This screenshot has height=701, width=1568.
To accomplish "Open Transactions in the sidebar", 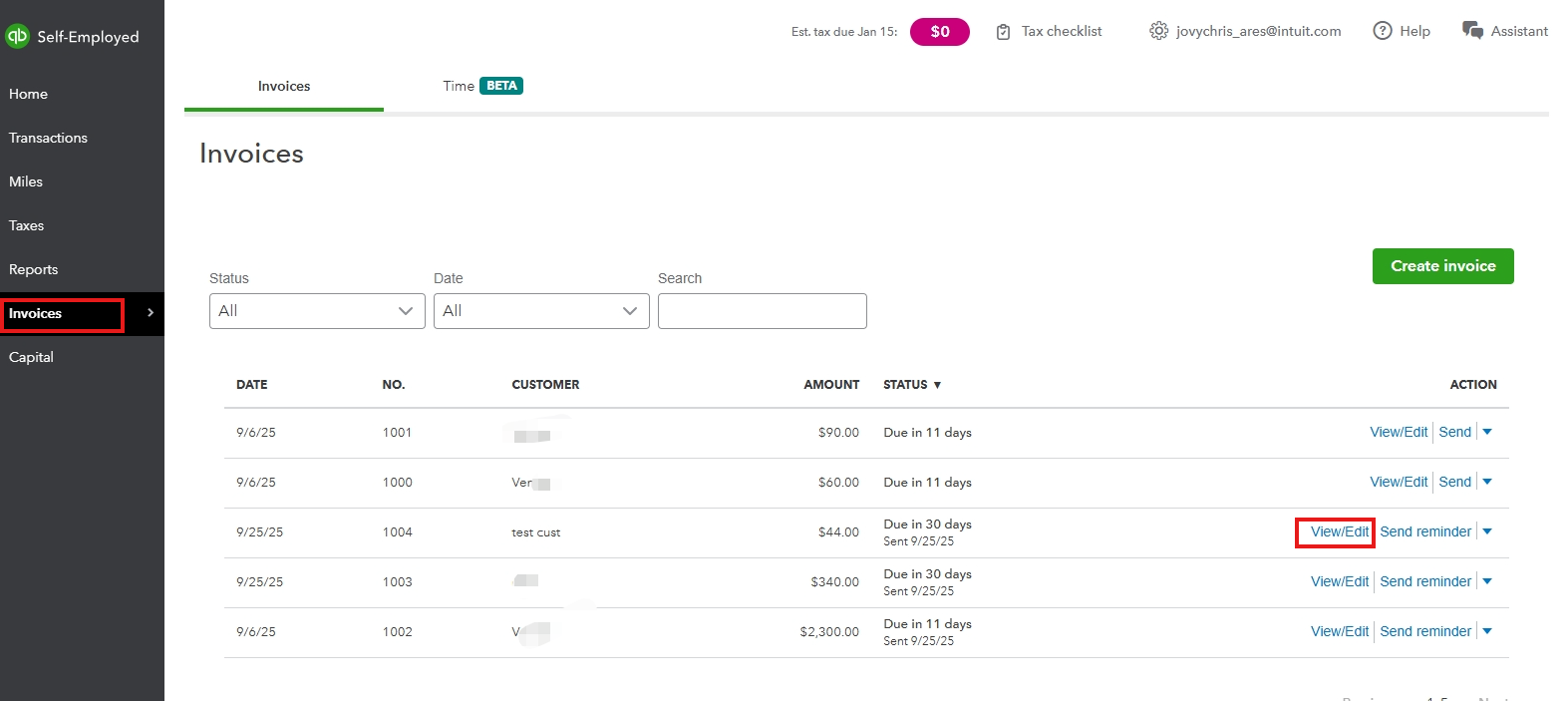I will coord(48,138).
